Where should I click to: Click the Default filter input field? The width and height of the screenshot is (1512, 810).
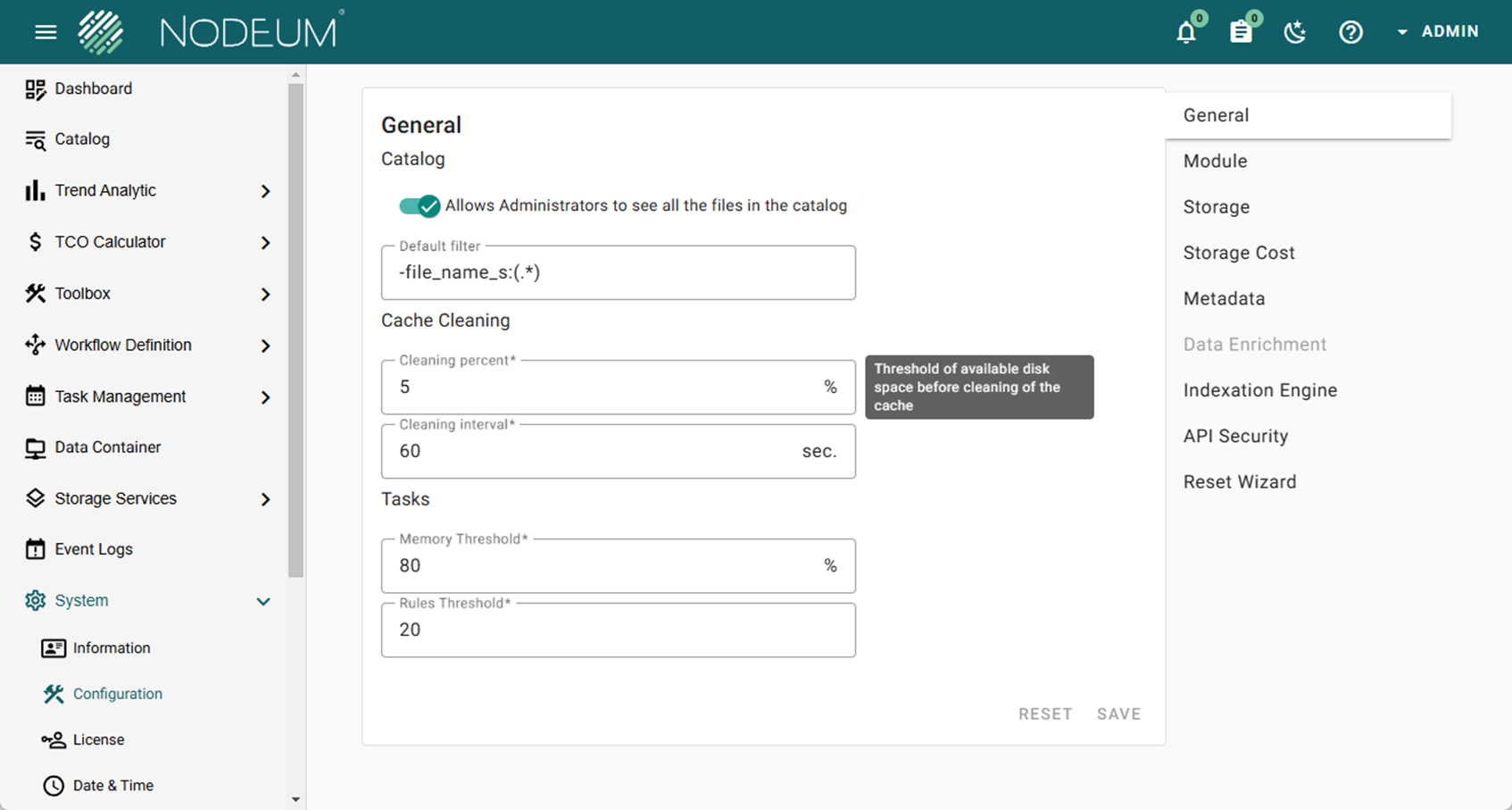(618, 273)
